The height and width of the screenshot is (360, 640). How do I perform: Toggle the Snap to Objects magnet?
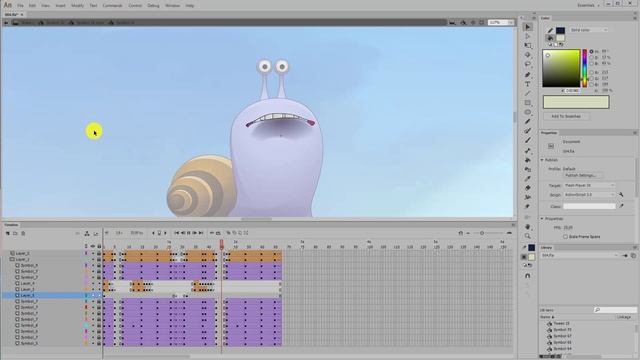(x=528, y=276)
